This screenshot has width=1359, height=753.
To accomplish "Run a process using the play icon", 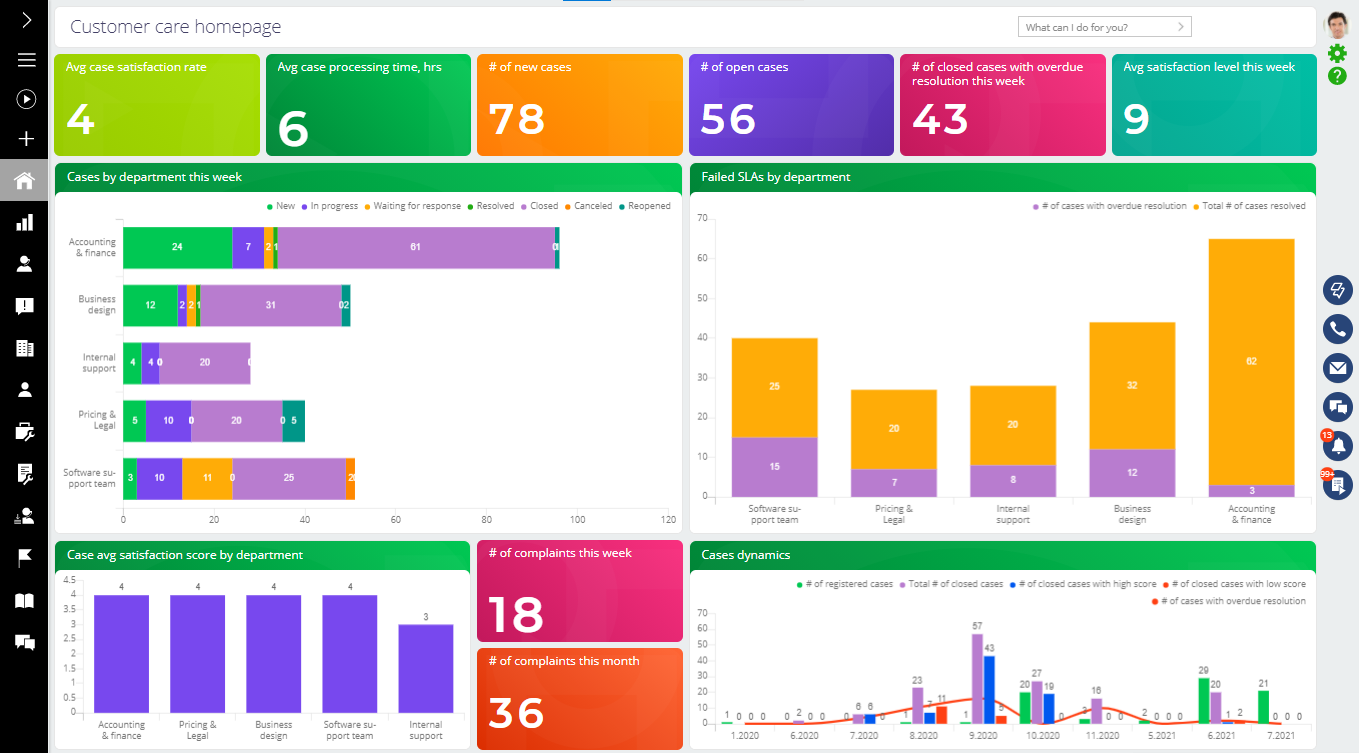I will pyautogui.click(x=25, y=98).
